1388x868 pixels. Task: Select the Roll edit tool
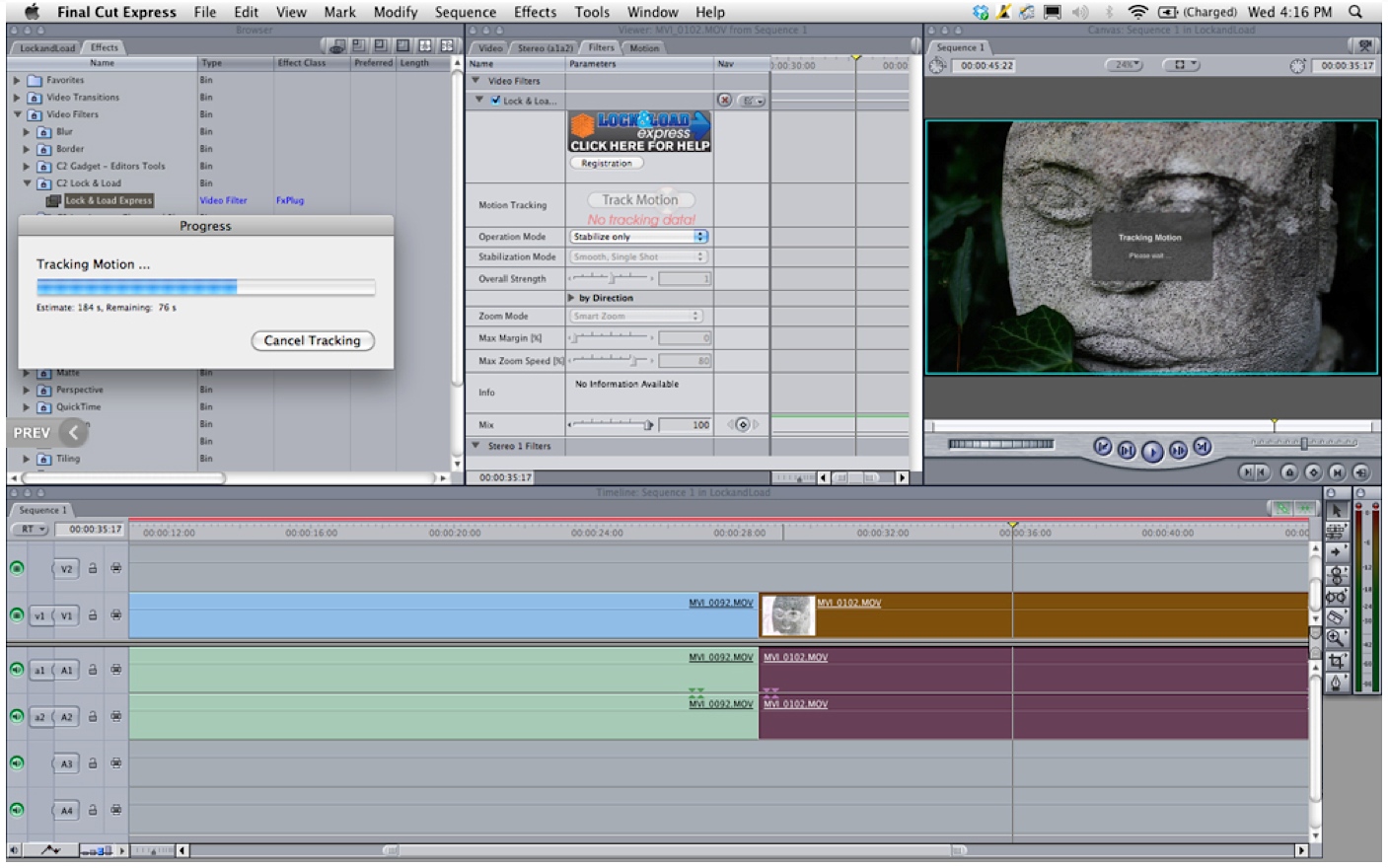click(x=1337, y=574)
